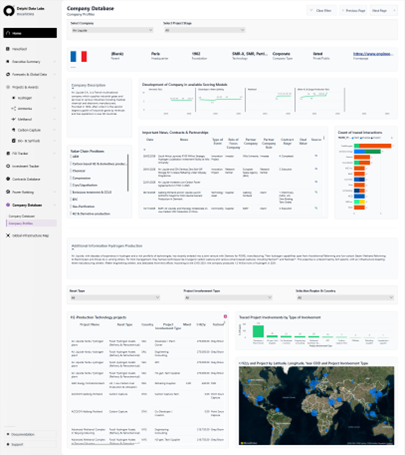Open source link icon in first news row
The height and width of the screenshot is (455, 405).
(x=316, y=156)
